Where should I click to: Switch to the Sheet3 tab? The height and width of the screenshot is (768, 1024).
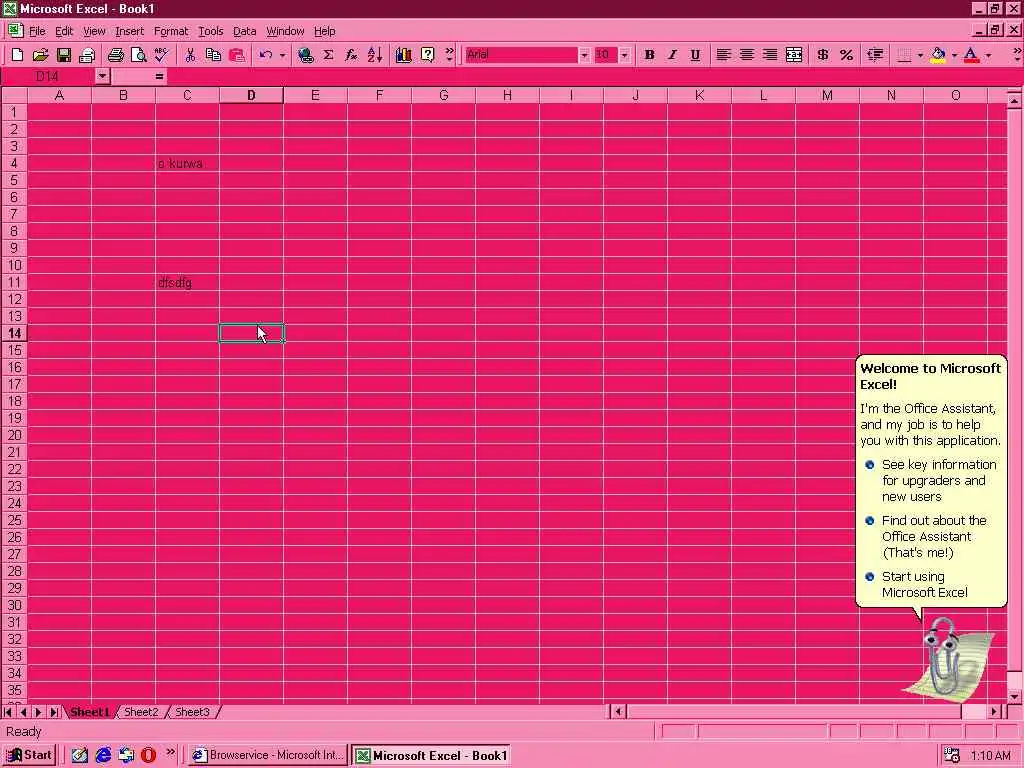tap(192, 712)
